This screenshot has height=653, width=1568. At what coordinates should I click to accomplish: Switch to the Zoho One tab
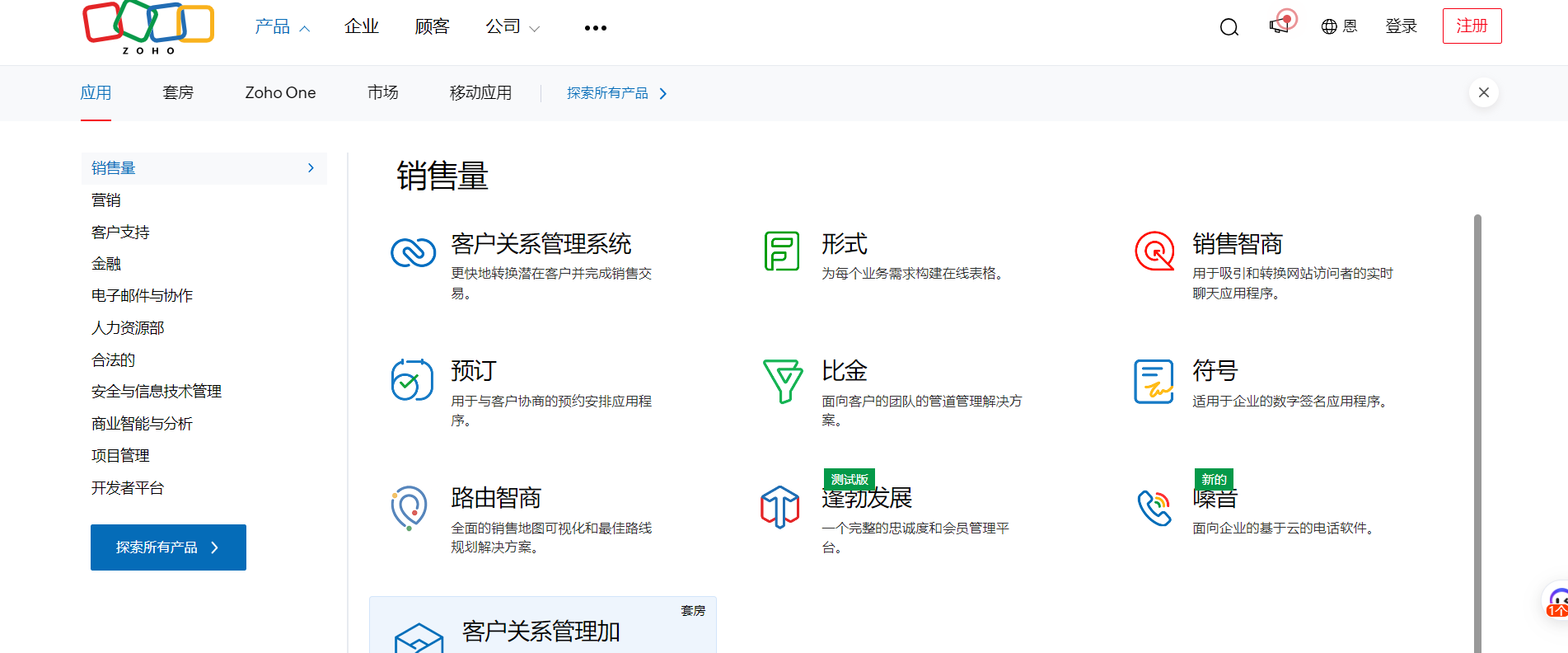281,93
